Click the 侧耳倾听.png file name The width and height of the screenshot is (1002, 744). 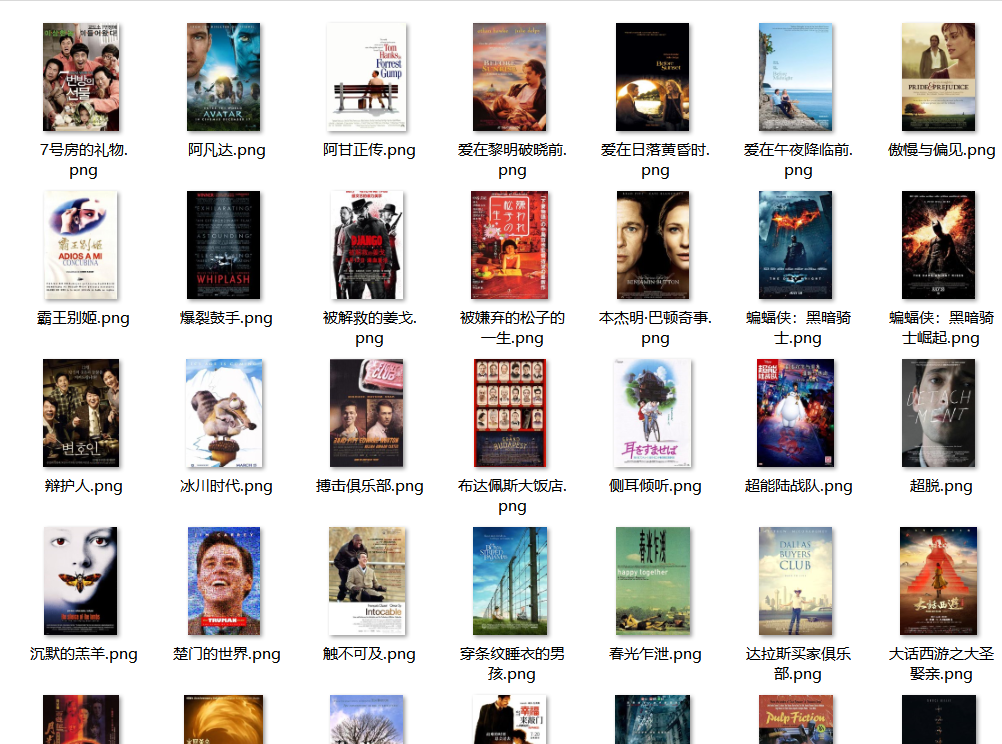click(655, 486)
